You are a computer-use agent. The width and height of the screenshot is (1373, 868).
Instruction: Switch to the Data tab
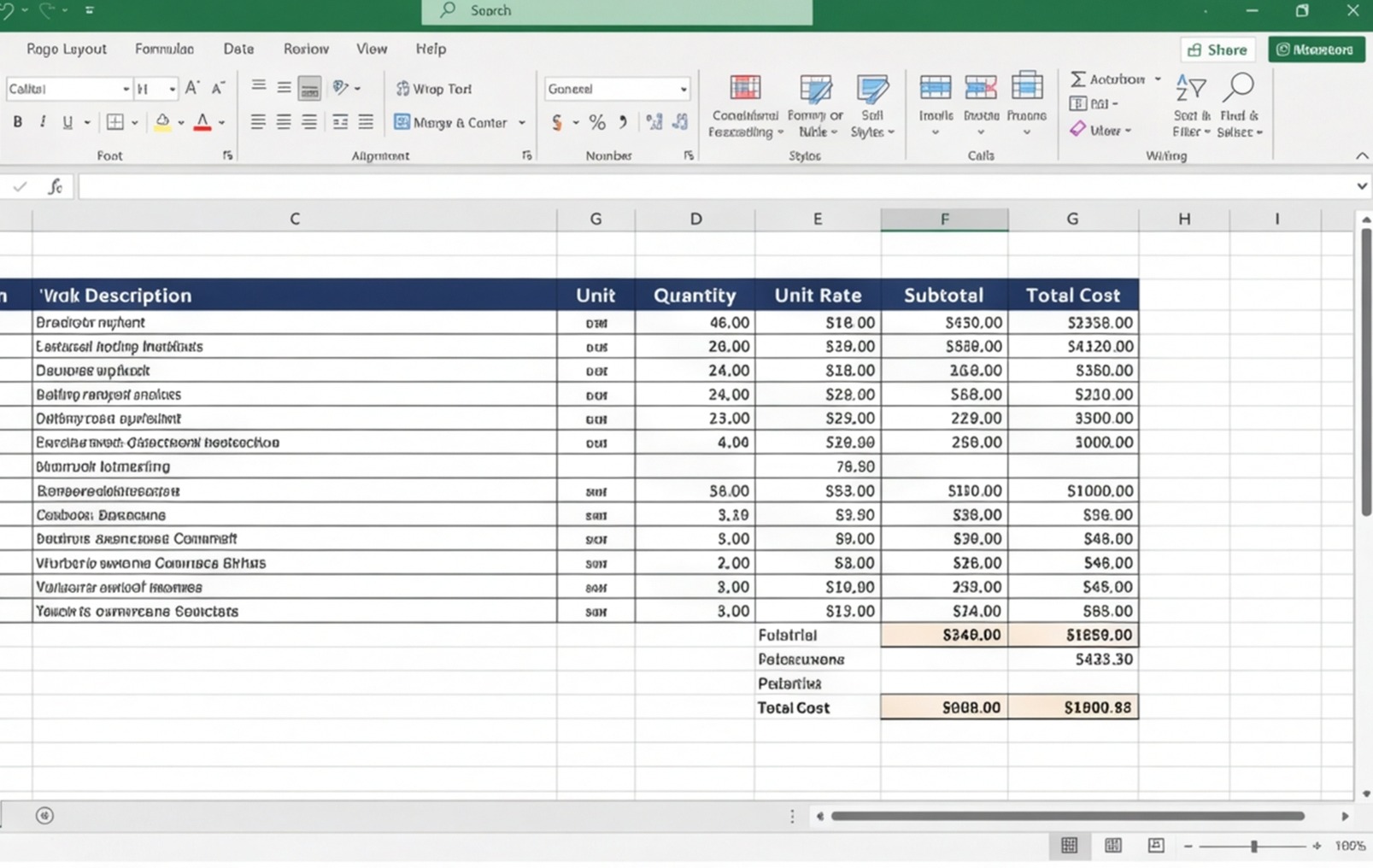pos(238,49)
